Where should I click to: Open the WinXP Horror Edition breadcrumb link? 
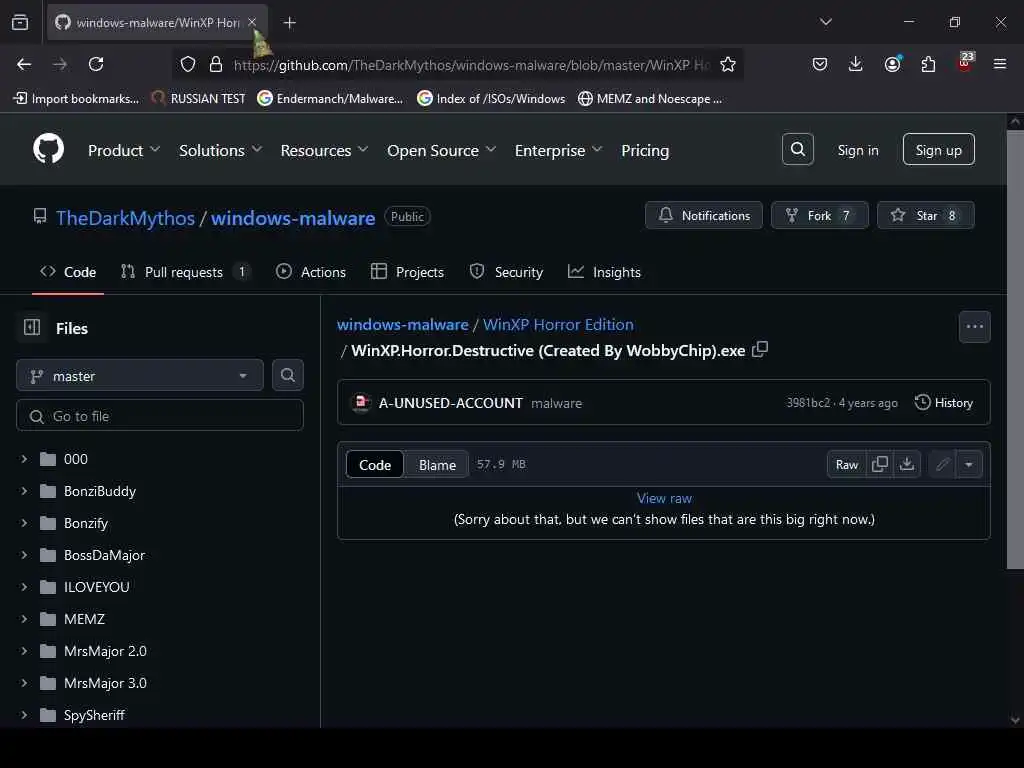(x=558, y=325)
